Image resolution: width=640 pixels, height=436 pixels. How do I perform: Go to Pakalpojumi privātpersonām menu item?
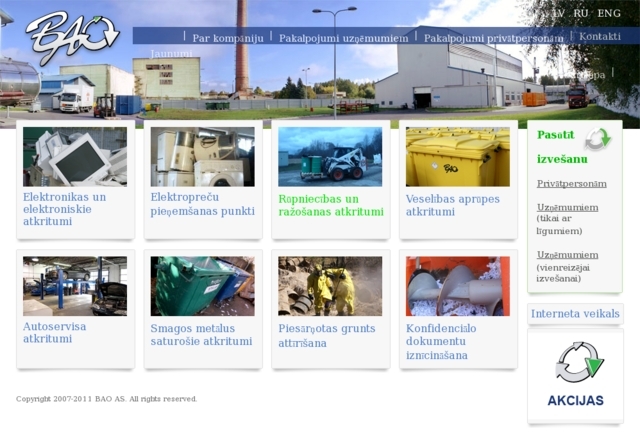[493, 37]
